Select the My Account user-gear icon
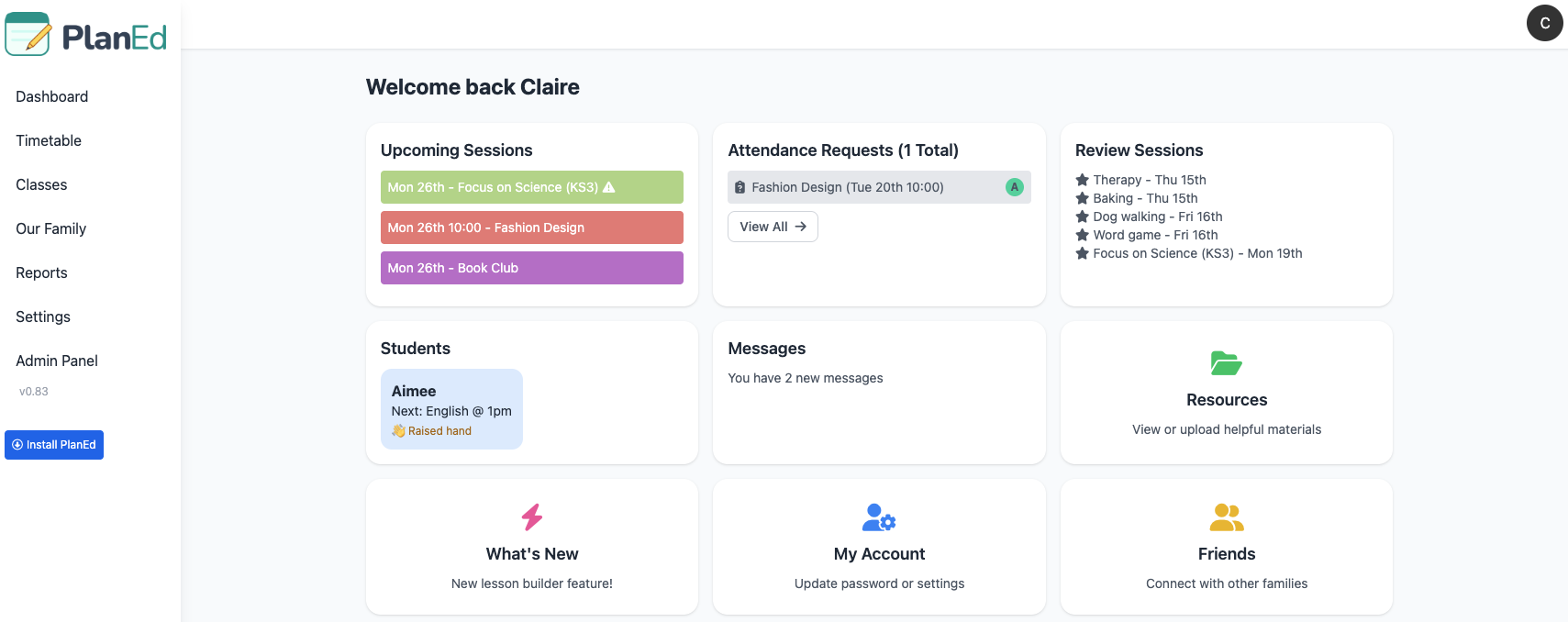The image size is (1568, 622). (878, 517)
